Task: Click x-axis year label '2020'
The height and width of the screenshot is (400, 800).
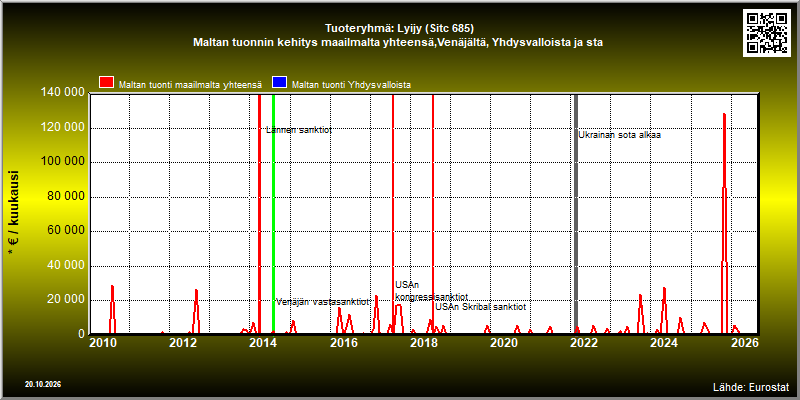Action: [x=504, y=343]
